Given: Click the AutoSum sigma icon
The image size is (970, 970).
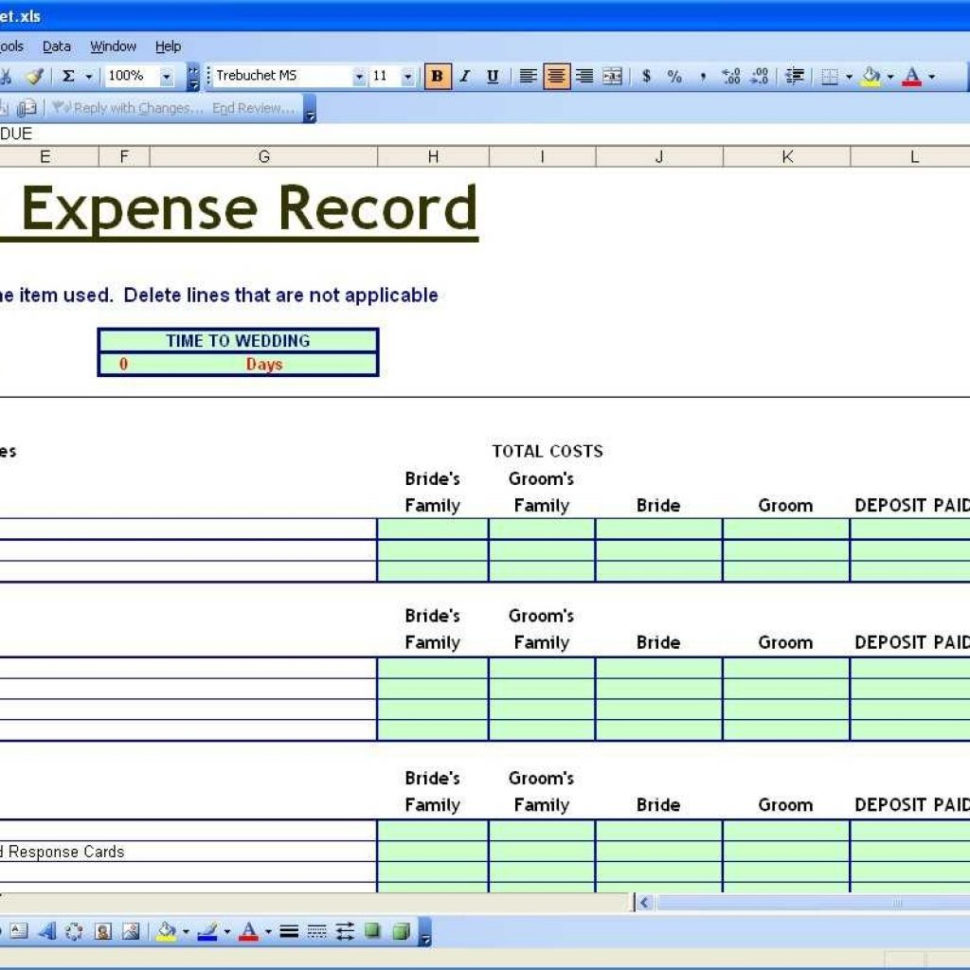Looking at the screenshot, I should [x=68, y=76].
